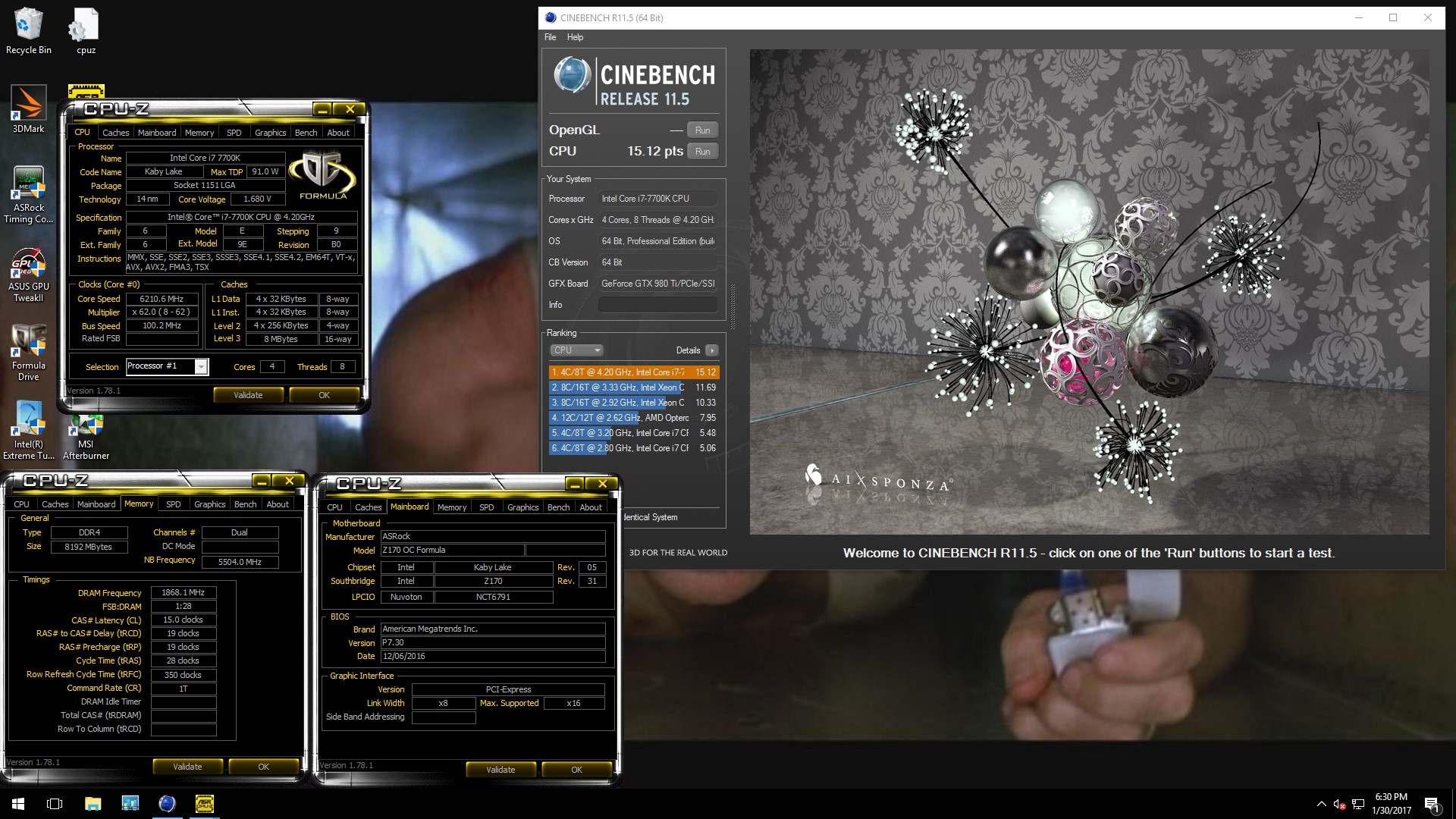Image resolution: width=1456 pixels, height=819 pixels.
Task: Minimize the CPU-Z Mainboard window
Action: click(x=575, y=484)
